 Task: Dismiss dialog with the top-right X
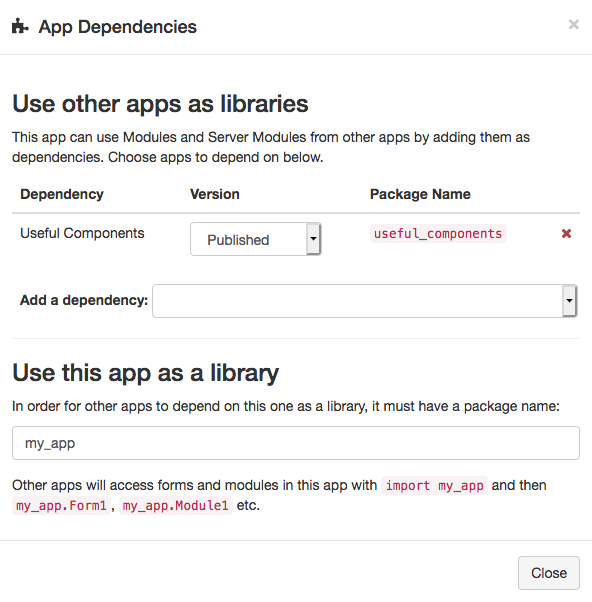coord(574,25)
